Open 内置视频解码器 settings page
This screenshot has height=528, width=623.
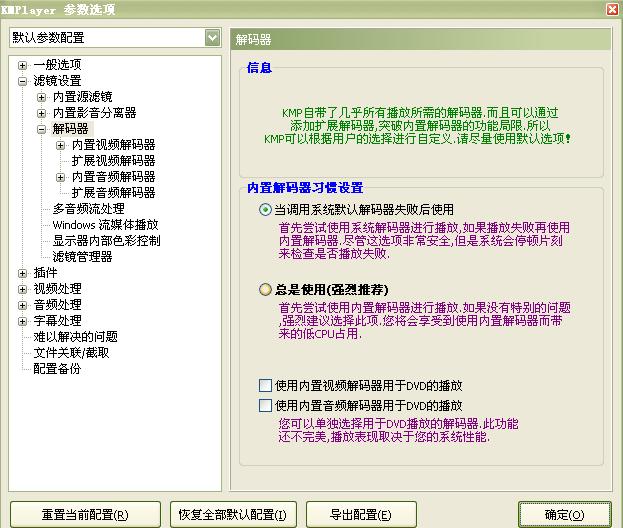pyautogui.click(x=114, y=145)
